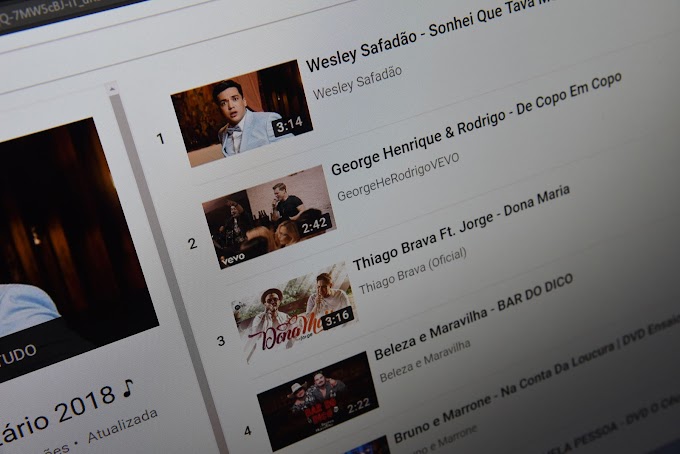
Task: Click the title 'Thiago Brava Ft. Jorge - Dona Maria'
Action: coord(461,228)
